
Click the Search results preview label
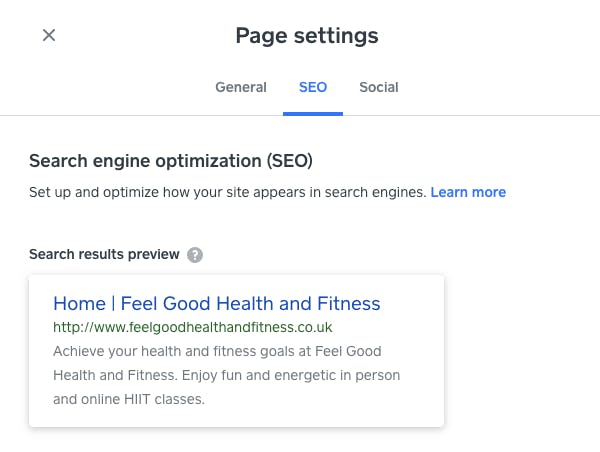click(x=104, y=254)
